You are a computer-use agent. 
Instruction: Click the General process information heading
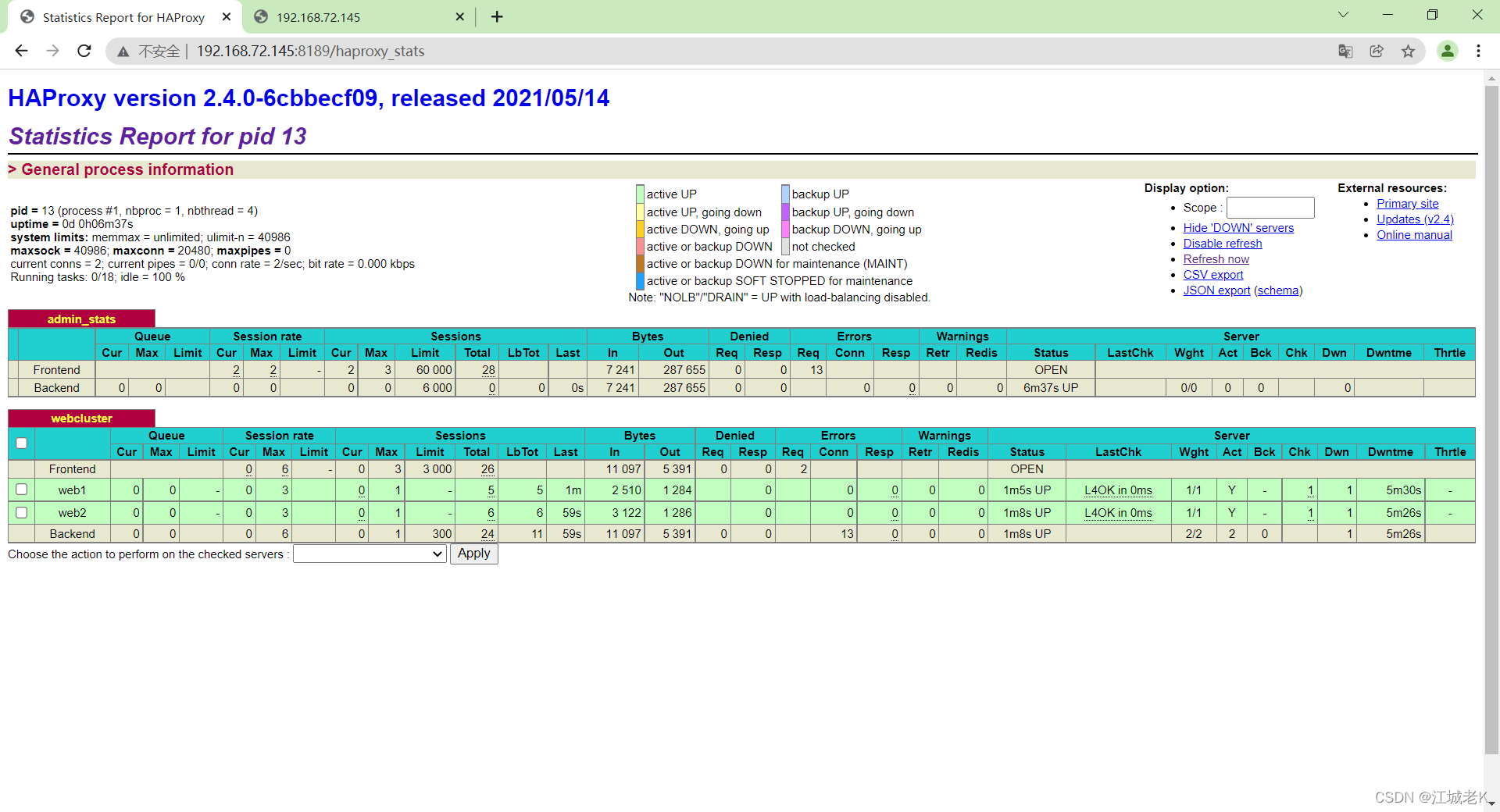pos(127,169)
